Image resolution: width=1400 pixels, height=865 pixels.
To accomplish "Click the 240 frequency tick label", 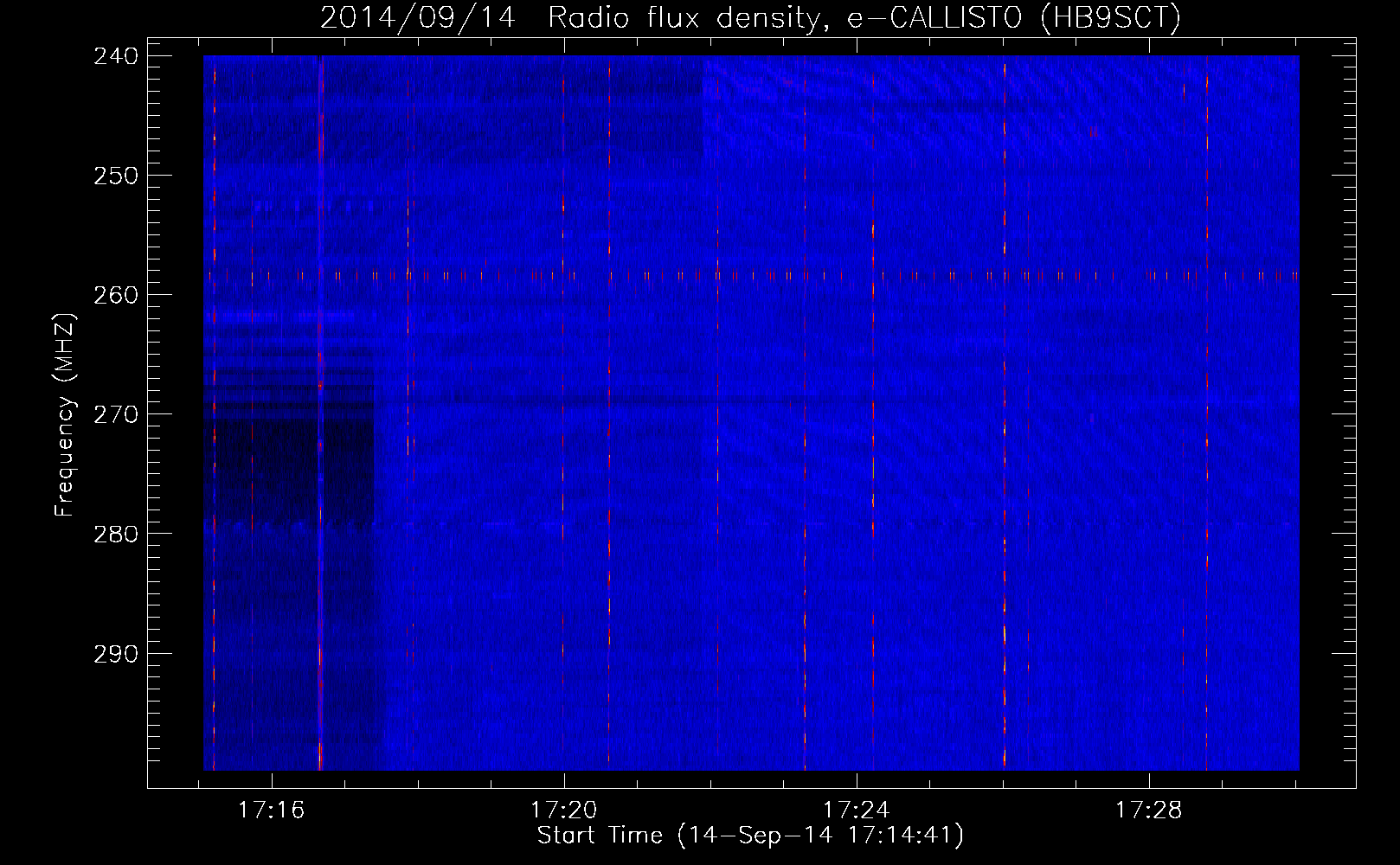I will click(115, 56).
